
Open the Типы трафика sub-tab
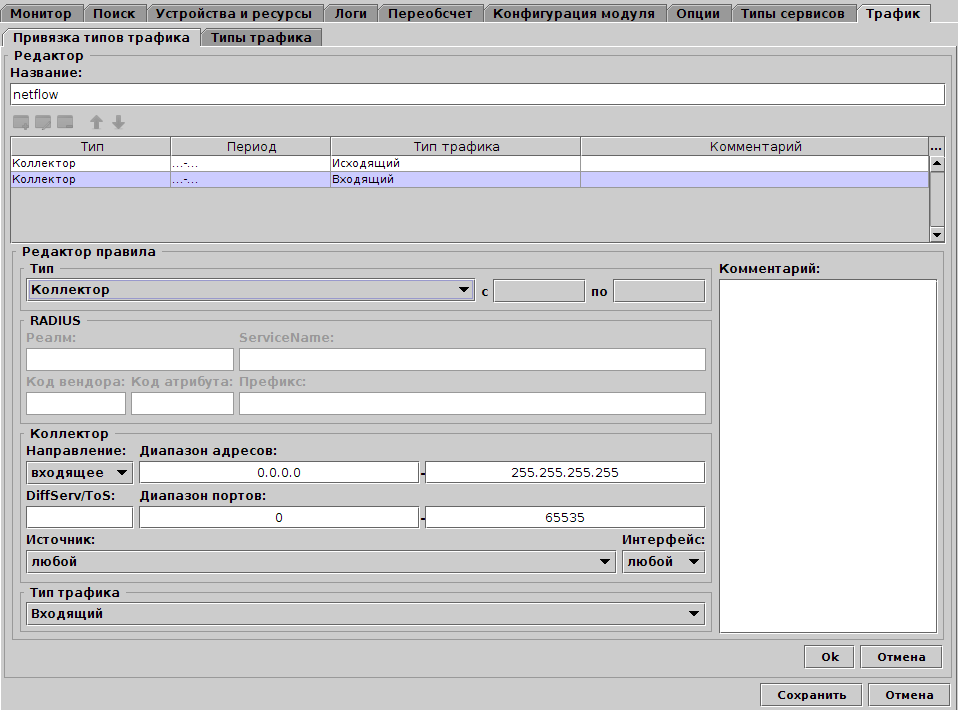(260, 35)
